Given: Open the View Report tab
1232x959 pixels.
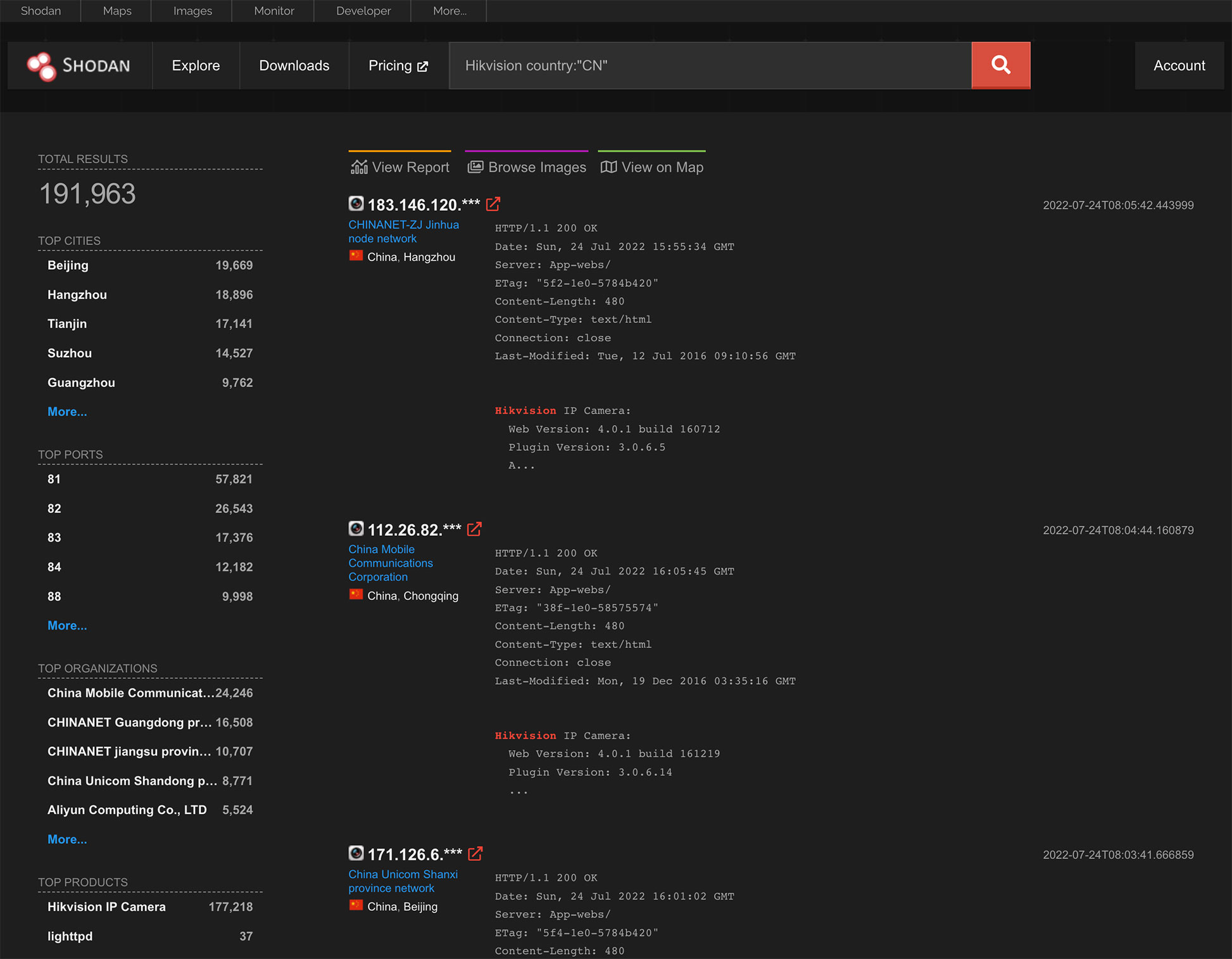Looking at the screenshot, I should point(400,167).
